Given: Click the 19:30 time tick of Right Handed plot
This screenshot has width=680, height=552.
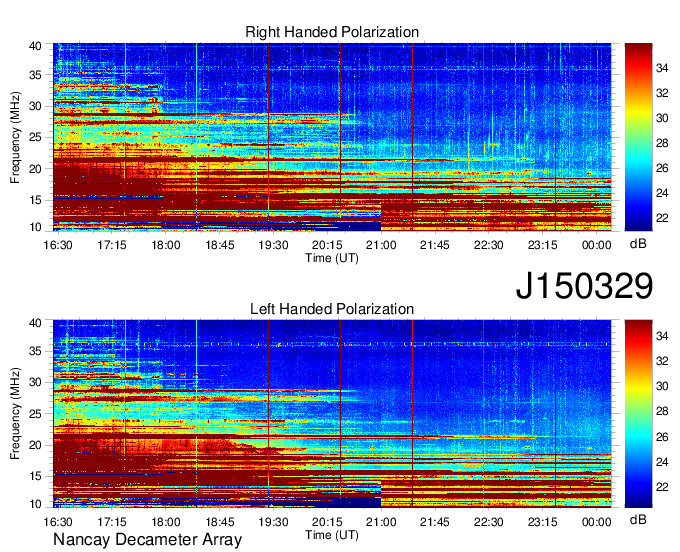Looking at the screenshot, I should coord(274,245).
